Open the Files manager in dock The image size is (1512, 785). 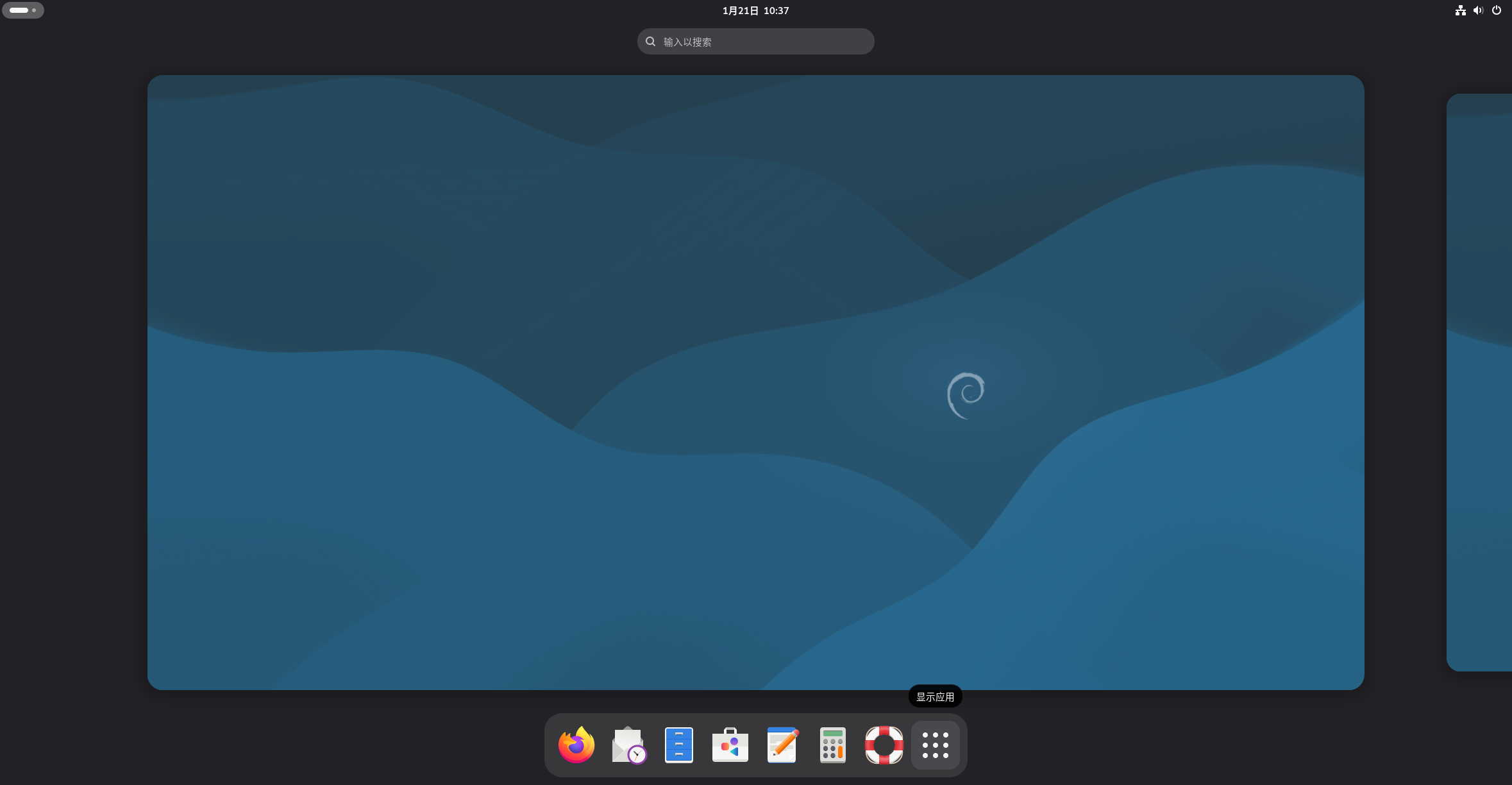[678, 745]
